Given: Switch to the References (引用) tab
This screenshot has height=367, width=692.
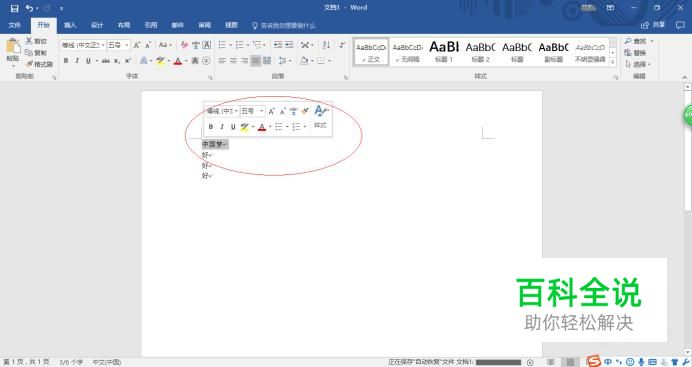Looking at the screenshot, I should point(151,25).
